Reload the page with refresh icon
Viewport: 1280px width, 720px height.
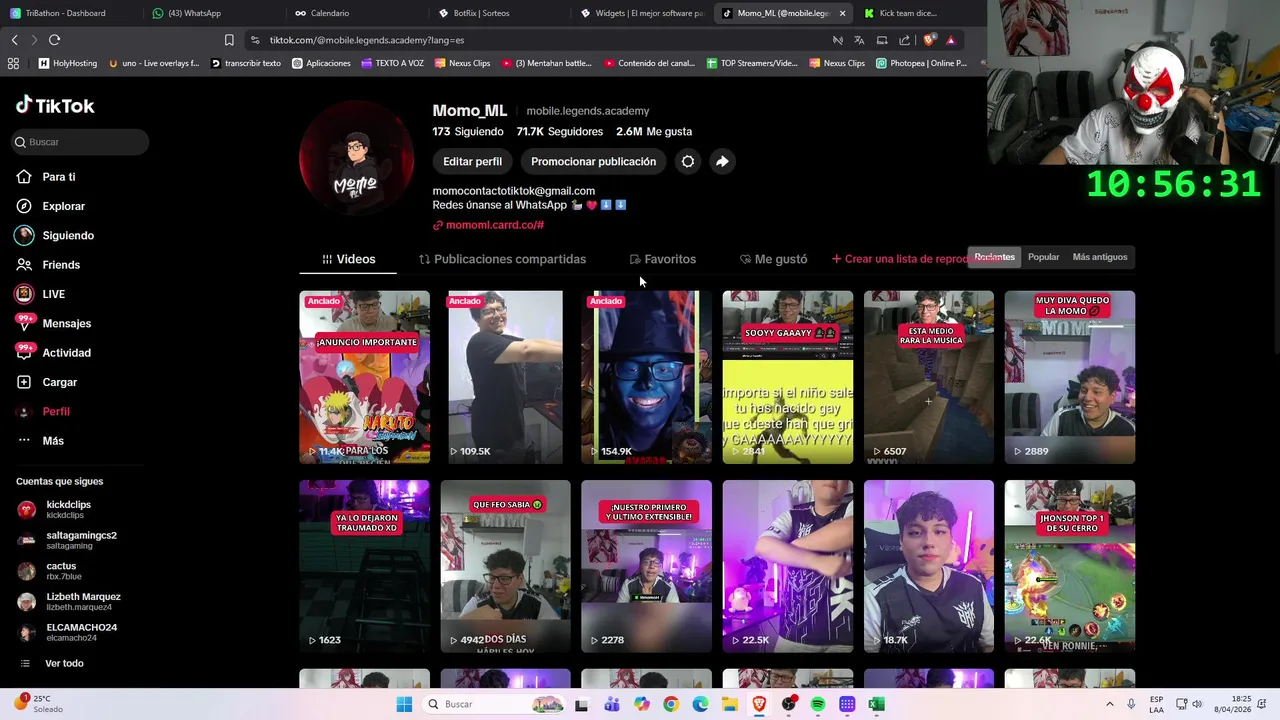click(54, 40)
